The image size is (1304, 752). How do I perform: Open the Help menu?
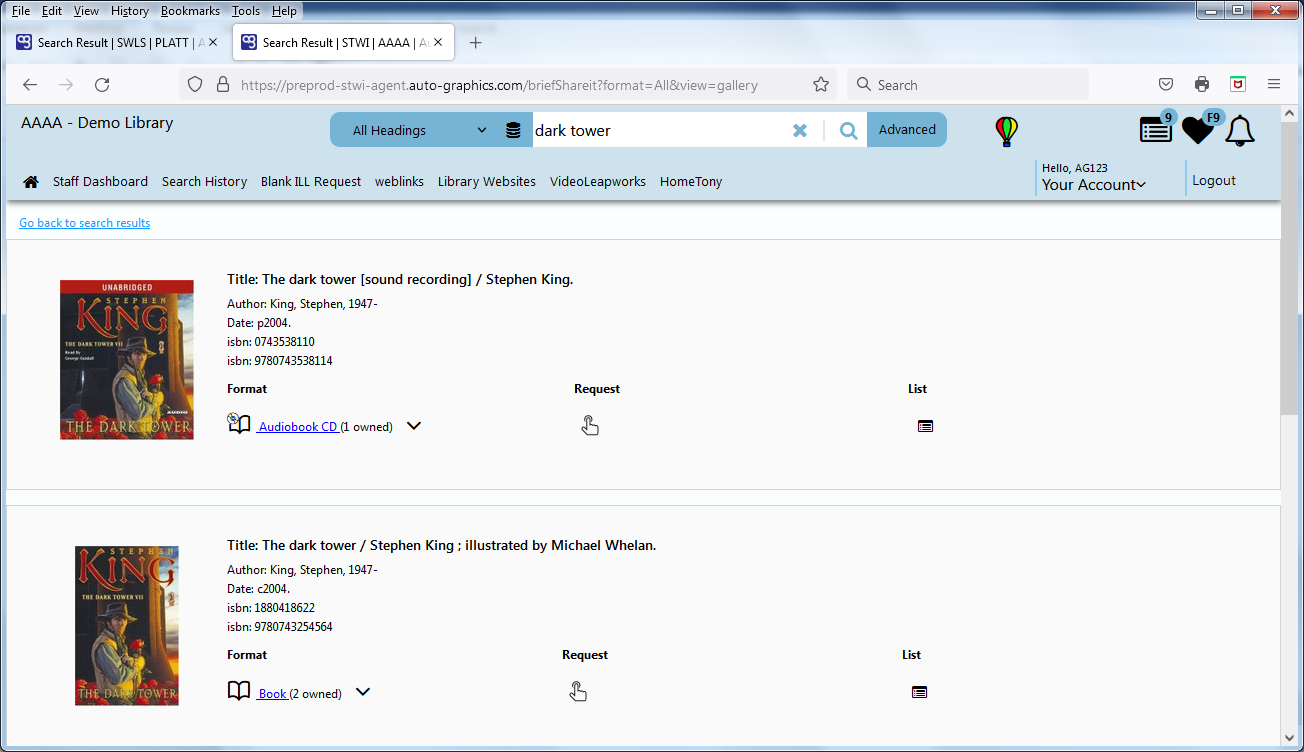[x=284, y=11]
